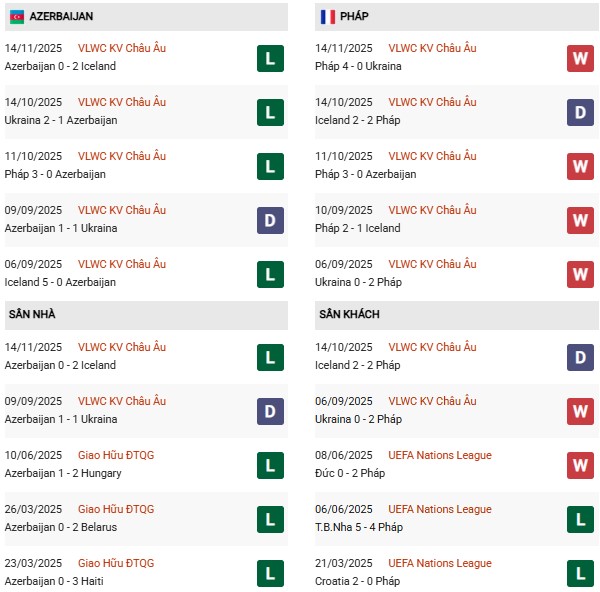Click L badge for Iceland 5-0 Azerbaijan
Image resolution: width=600 pixels, height=592 pixels.
[x=270, y=274]
